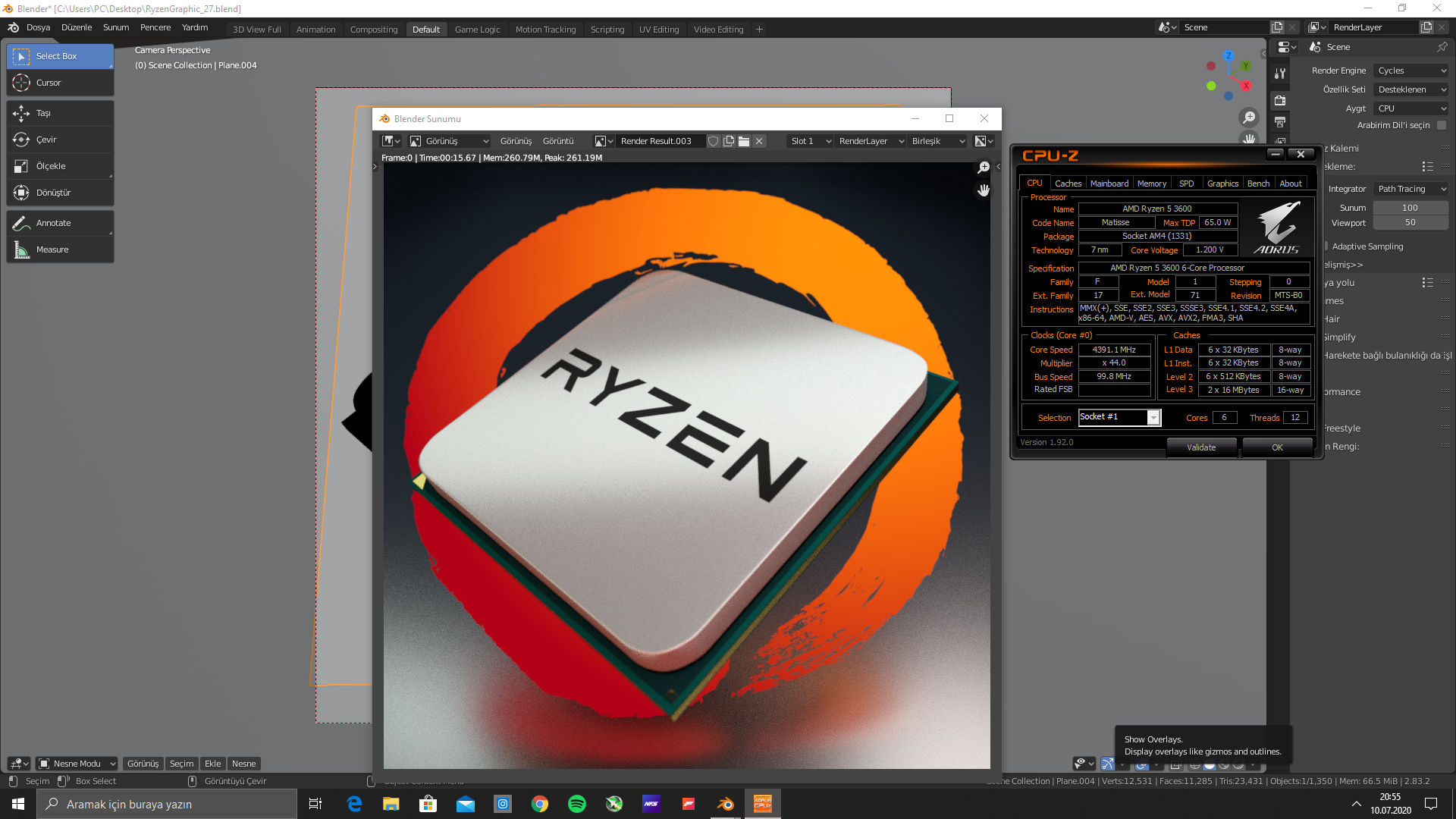The image size is (1456, 819).
Task: Open Spotify from the taskbar
Action: [577, 804]
